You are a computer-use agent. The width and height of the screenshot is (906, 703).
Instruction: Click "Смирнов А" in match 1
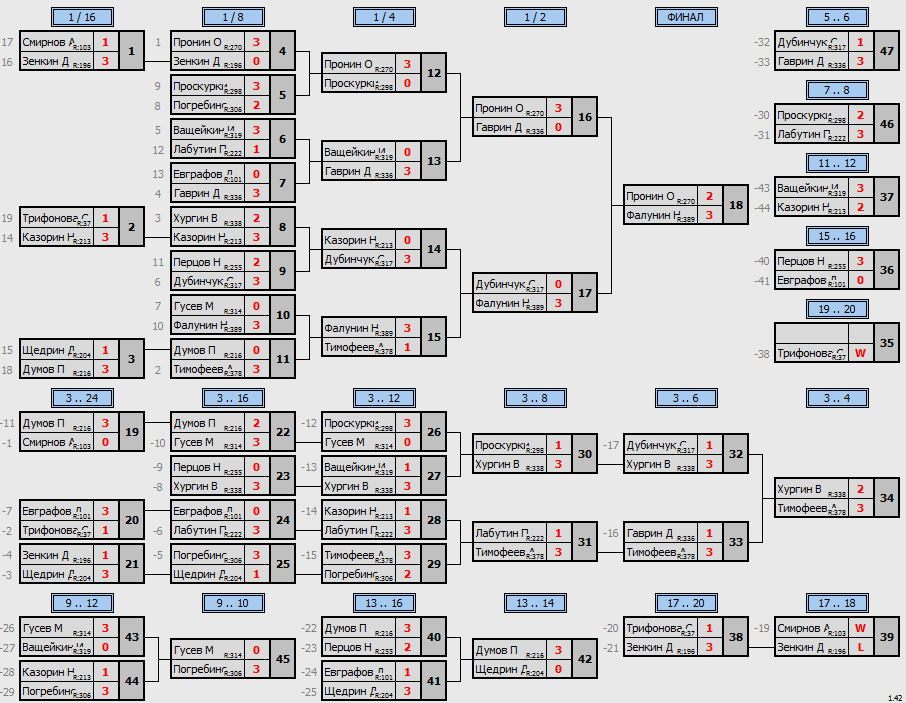pyautogui.click(x=49, y=42)
